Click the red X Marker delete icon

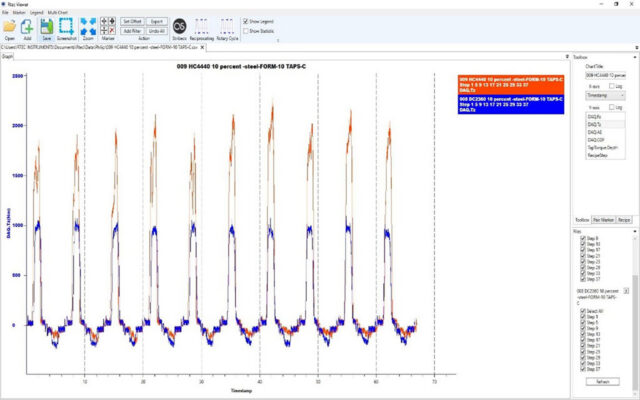click(112, 30)
